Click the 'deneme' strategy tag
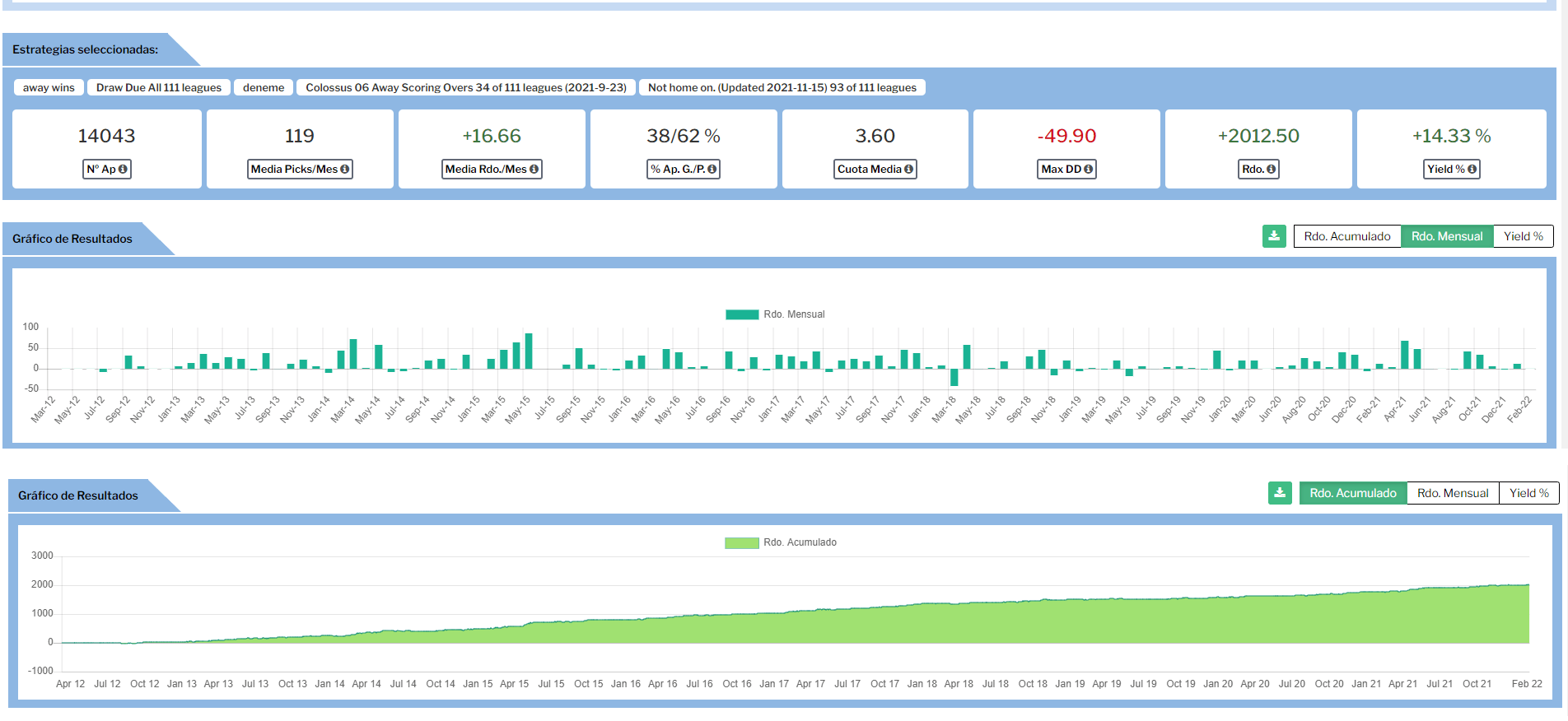The height and width of the screenshot is (721, 1568). coord(264,87)
